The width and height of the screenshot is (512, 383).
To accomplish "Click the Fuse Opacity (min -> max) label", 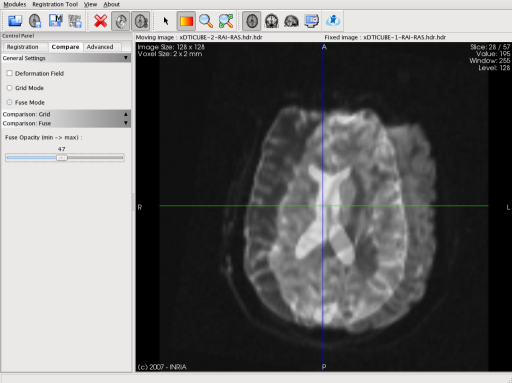I will click(44, 137).
